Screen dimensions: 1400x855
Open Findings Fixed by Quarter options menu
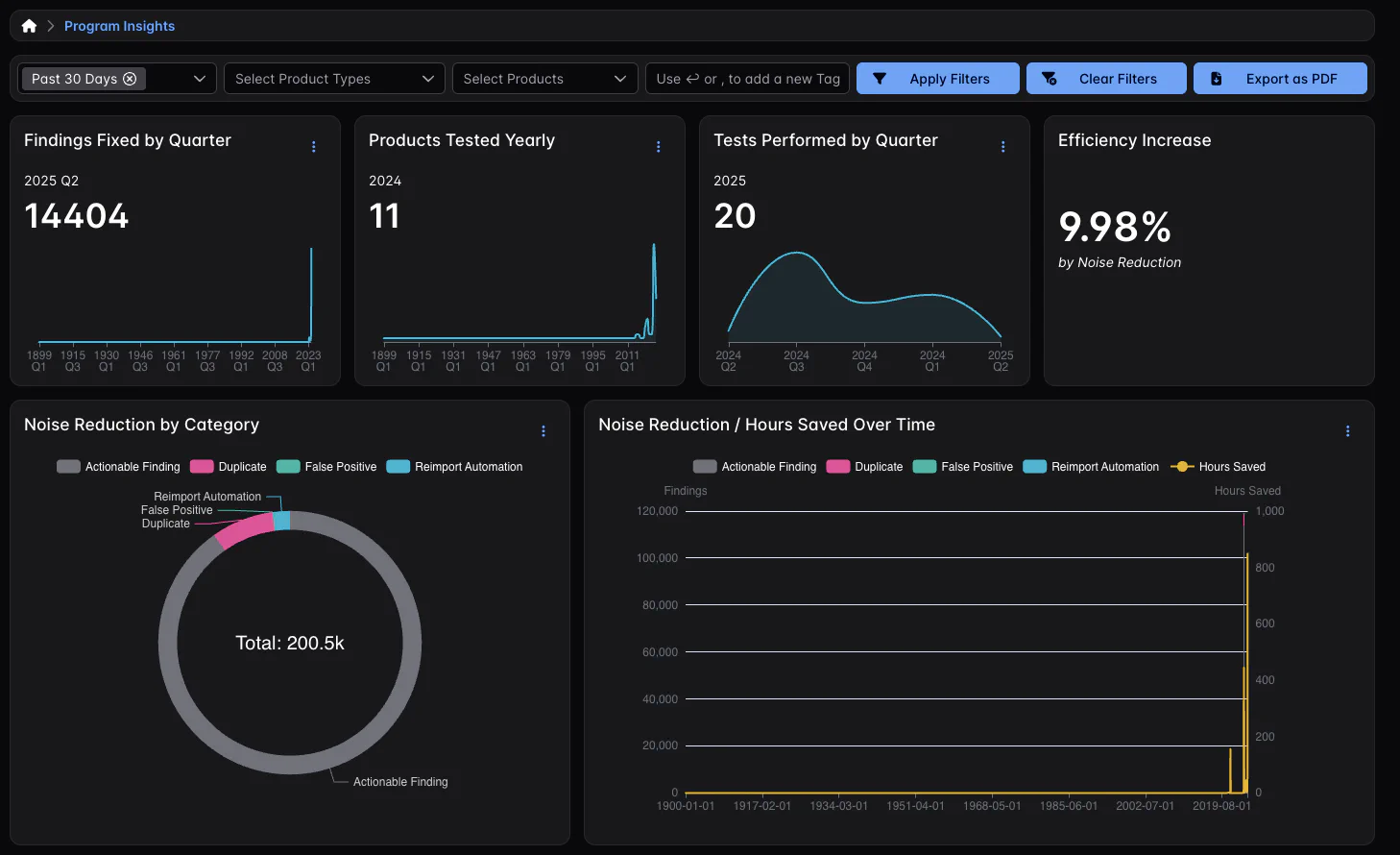coord(313,147)
